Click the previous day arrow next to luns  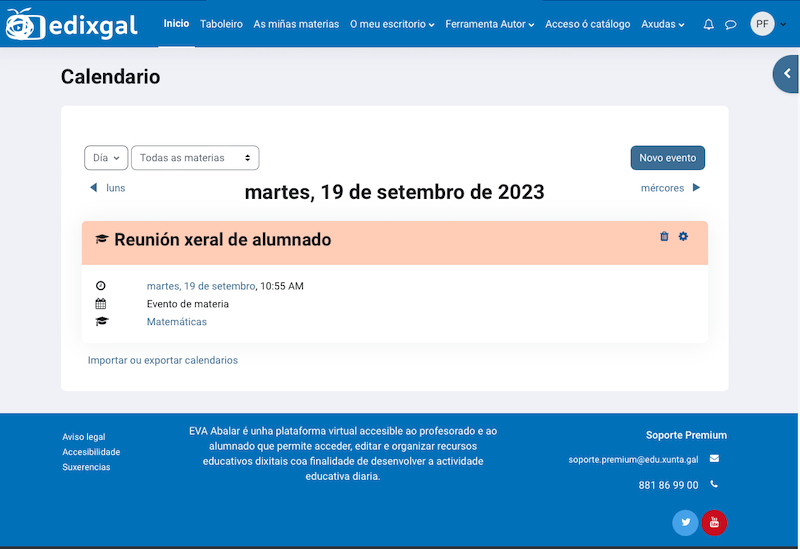click(93, 188)
